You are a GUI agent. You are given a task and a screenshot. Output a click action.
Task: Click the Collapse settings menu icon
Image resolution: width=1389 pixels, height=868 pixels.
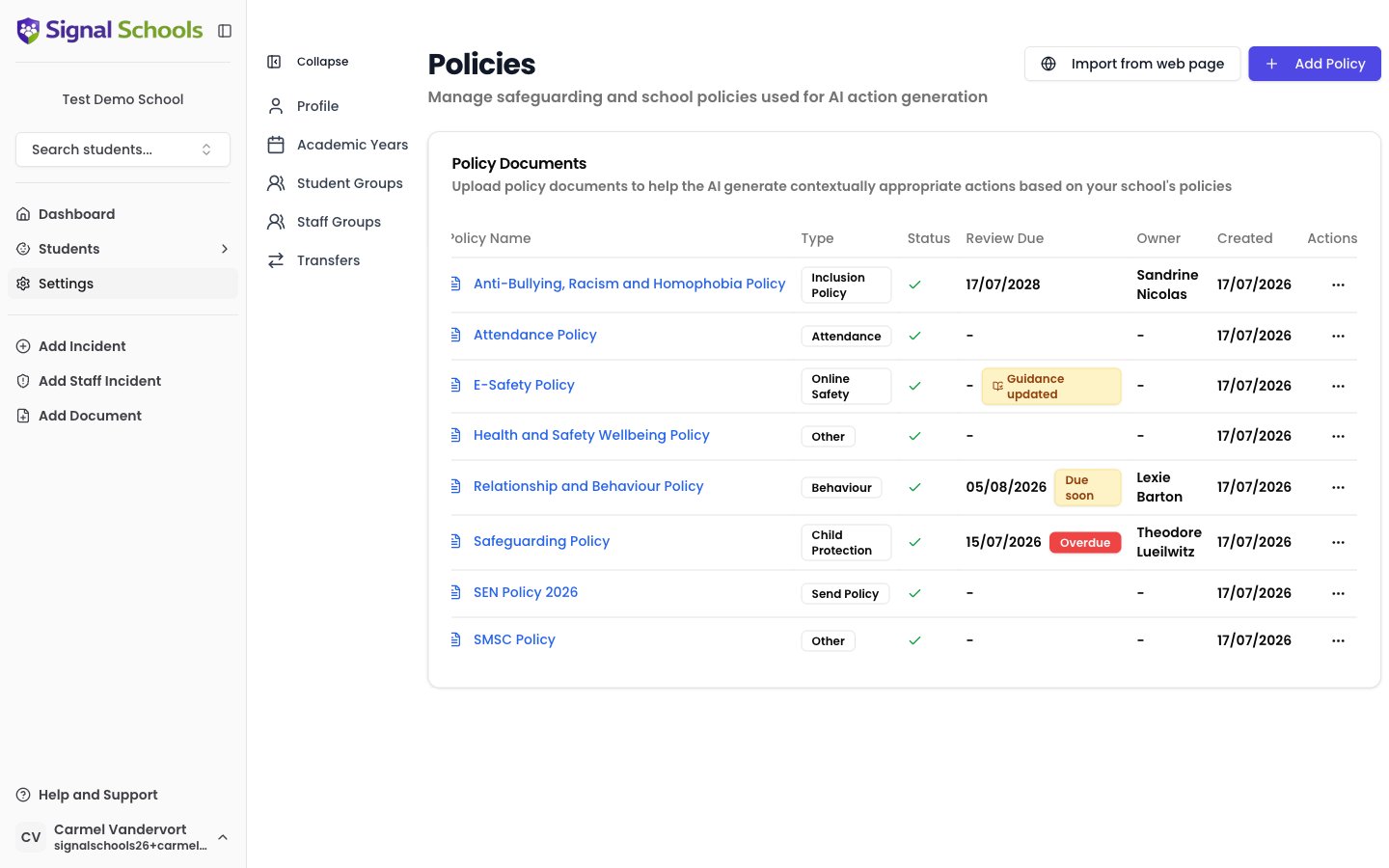point(274,62)
